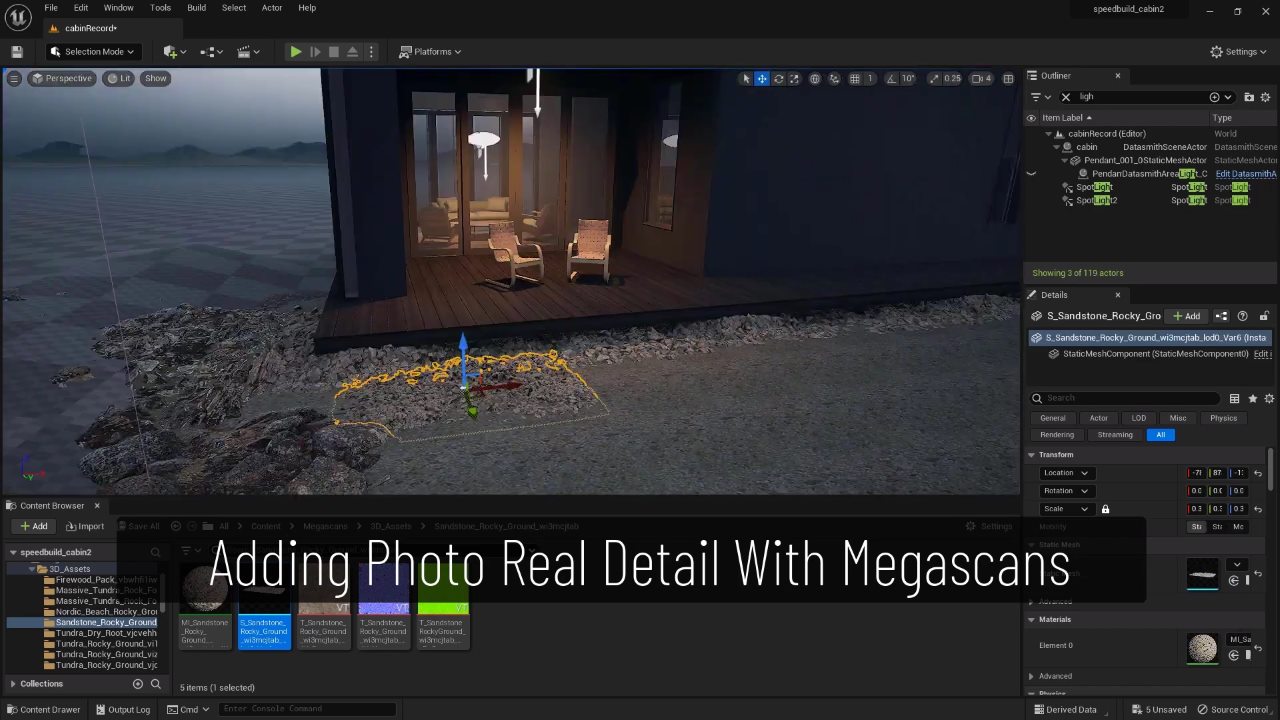Open the quick add content cube menu
1280x720 pixels.
175,52
